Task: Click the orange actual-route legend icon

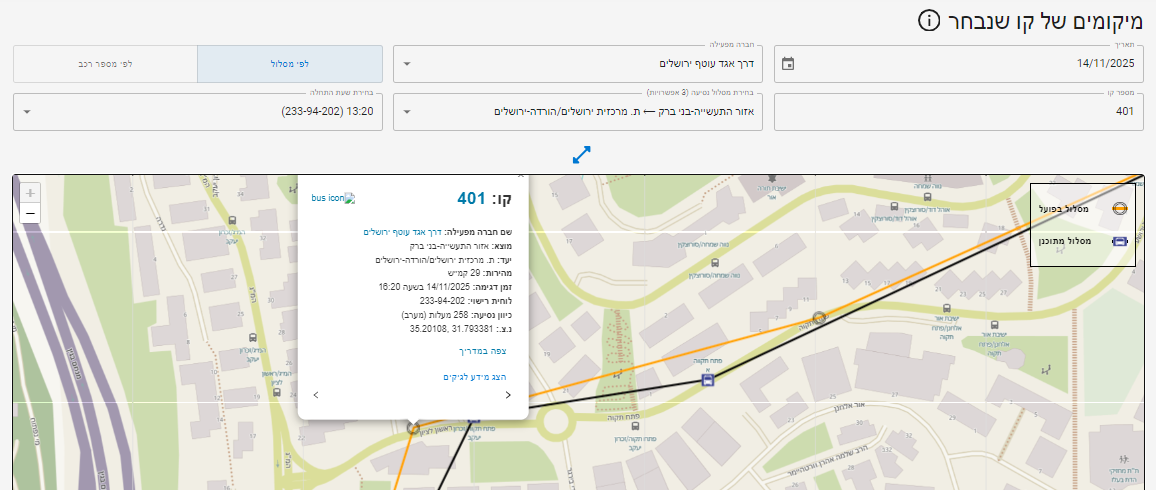Action: [1120, 209]
